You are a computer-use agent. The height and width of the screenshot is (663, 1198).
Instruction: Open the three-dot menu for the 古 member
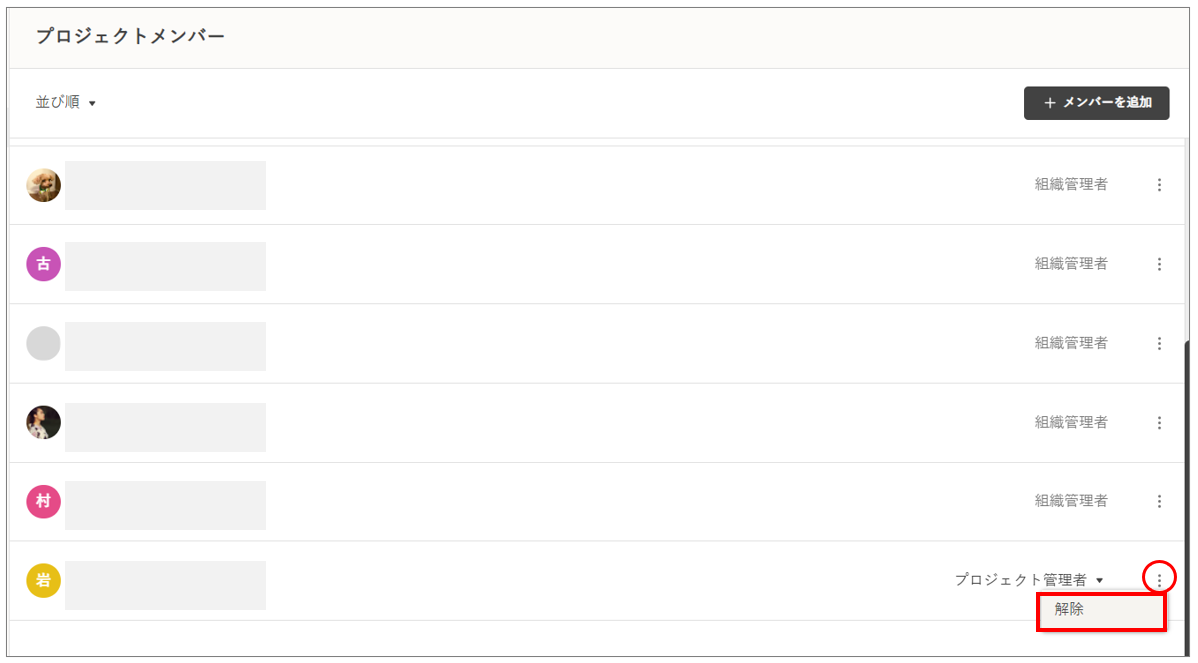coord(1159,264)
